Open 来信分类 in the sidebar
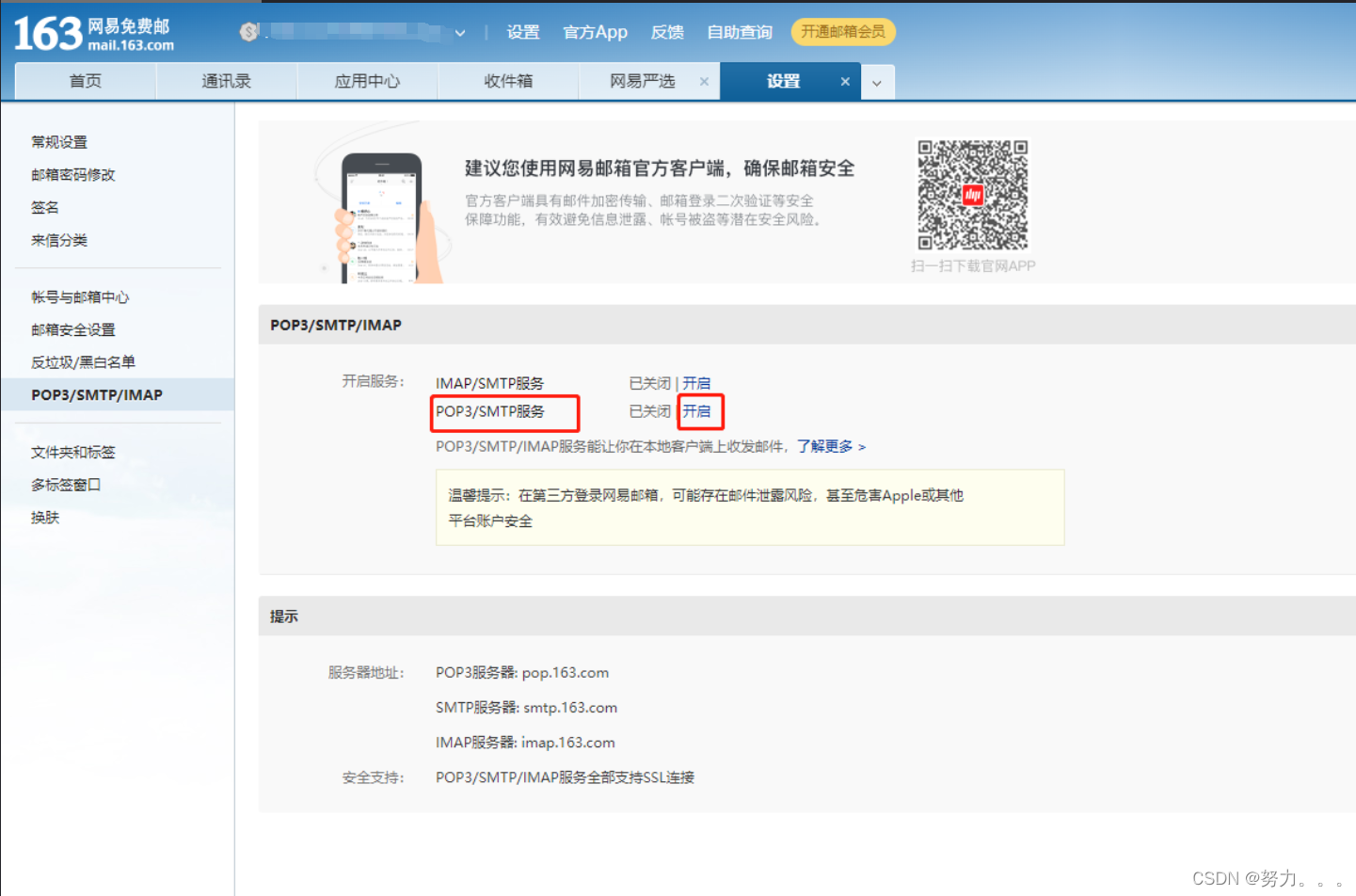1356x896 pixels. 59,240
